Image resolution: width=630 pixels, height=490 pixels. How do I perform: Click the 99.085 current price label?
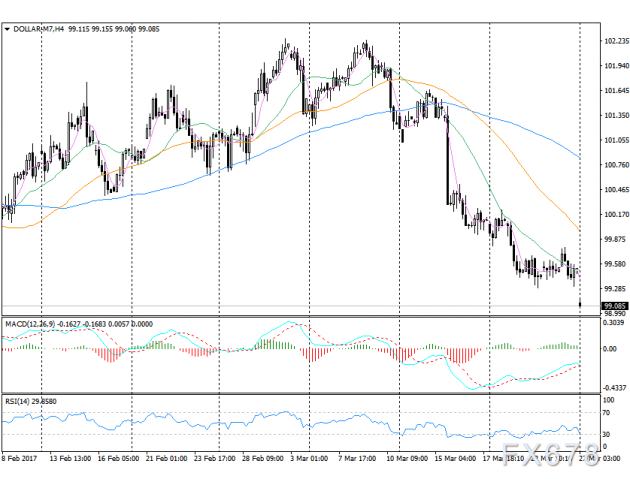pyautogui.click(x=614, y=306)
